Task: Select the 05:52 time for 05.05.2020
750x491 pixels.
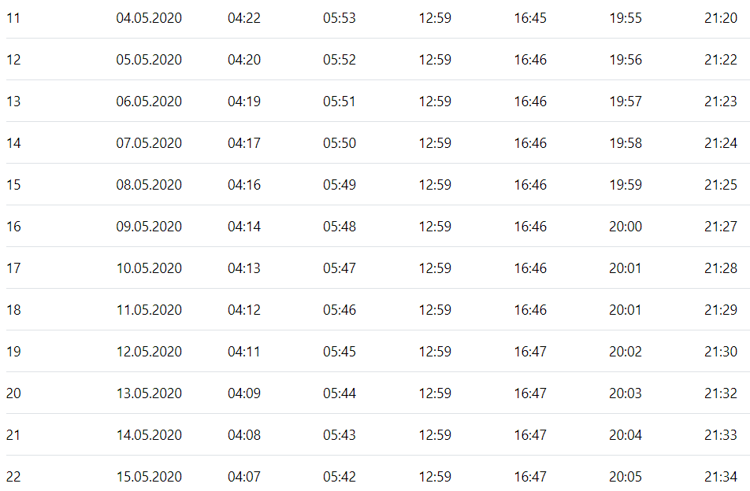Action: coord(339,60)
